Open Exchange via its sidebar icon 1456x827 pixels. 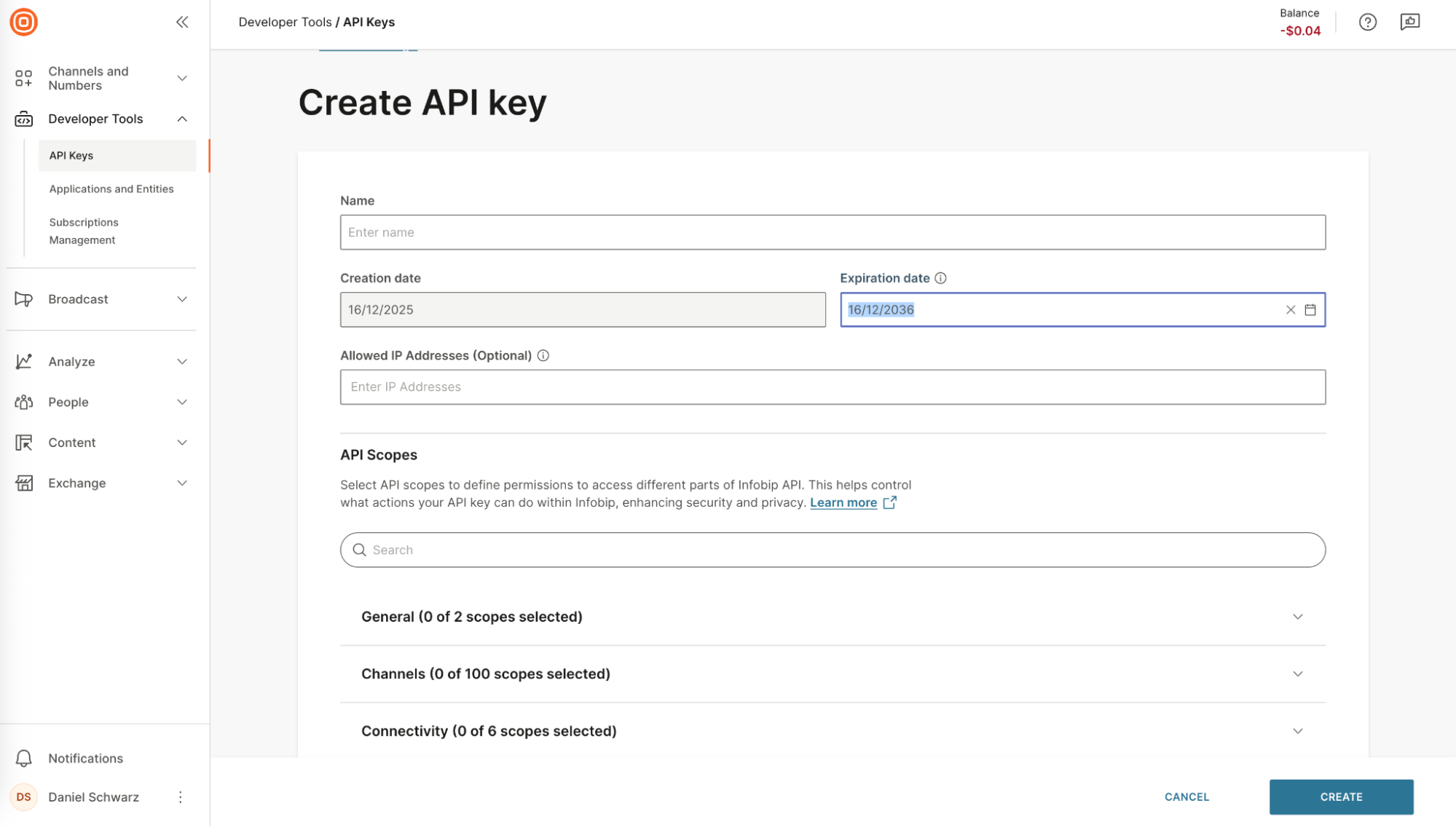click(24, 483)
